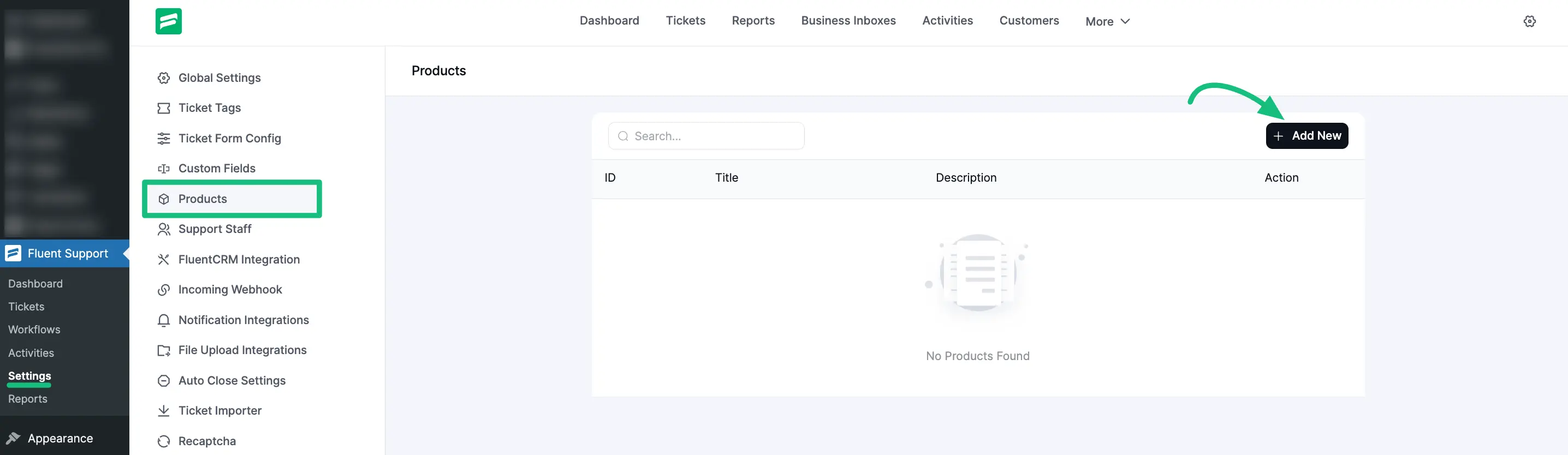Expand the More dropdown menu
The height and width of the screenshot is (455, 1568).
(1107, 21)
